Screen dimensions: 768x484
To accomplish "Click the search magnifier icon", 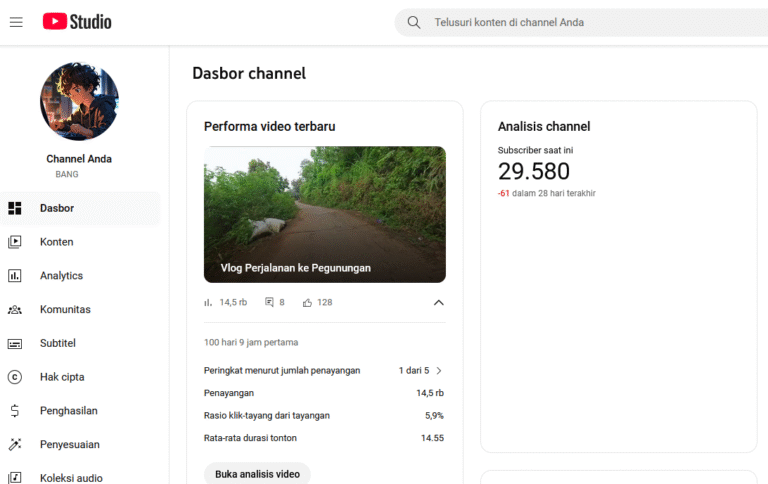I will coord(413,22).
